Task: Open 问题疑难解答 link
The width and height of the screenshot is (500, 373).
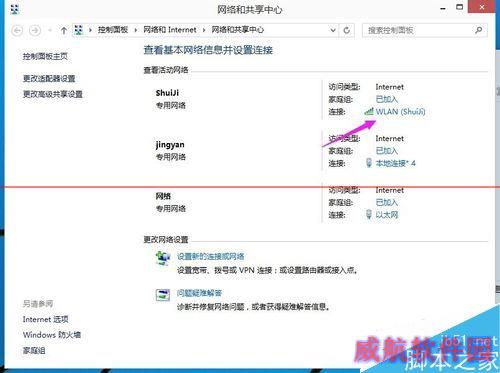Action: coord(199,293)
